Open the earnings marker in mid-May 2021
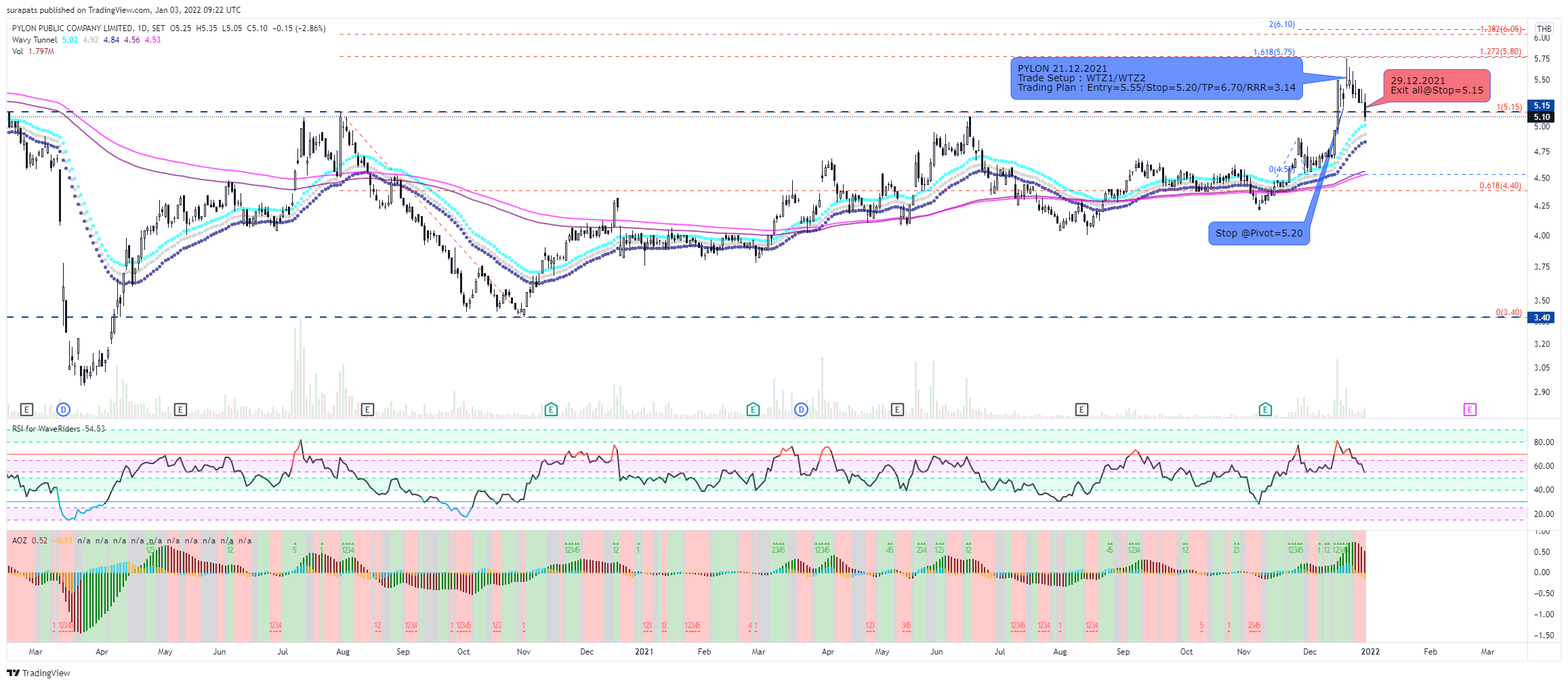 click(x=897, y=409)
